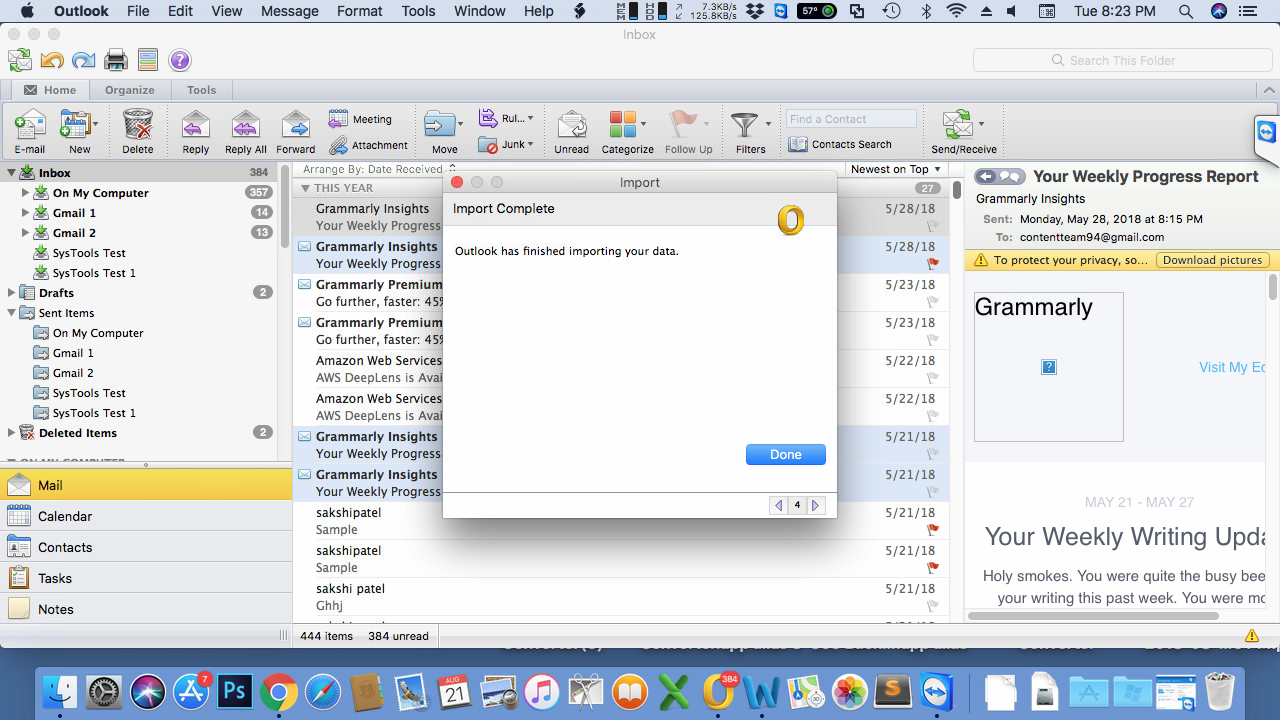Open the Move dropdown arrow
Viewport: 1280px width, 720px height.
pyautogui.click(x=460, y=125)
